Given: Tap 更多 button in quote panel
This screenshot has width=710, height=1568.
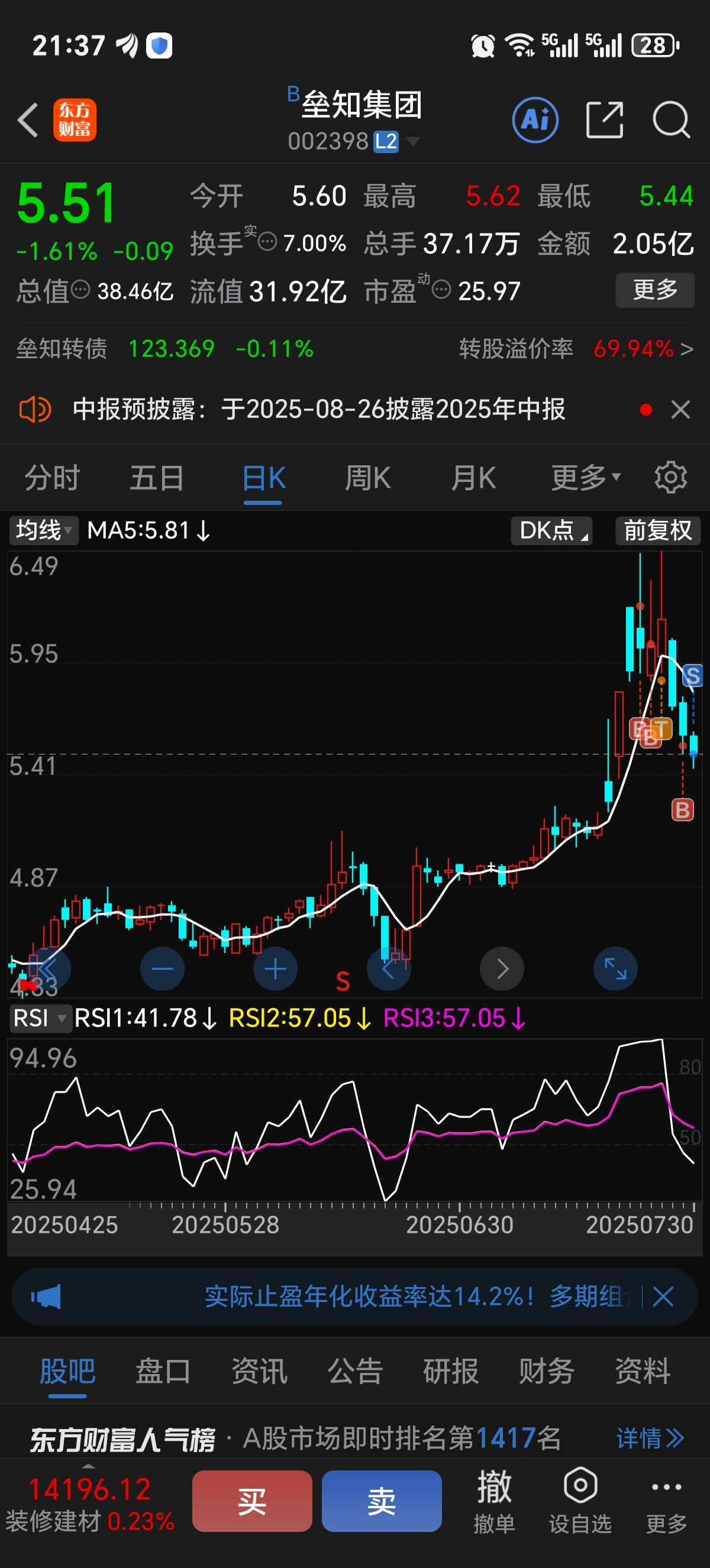Looking at the screenshot, I should (655, 290).
